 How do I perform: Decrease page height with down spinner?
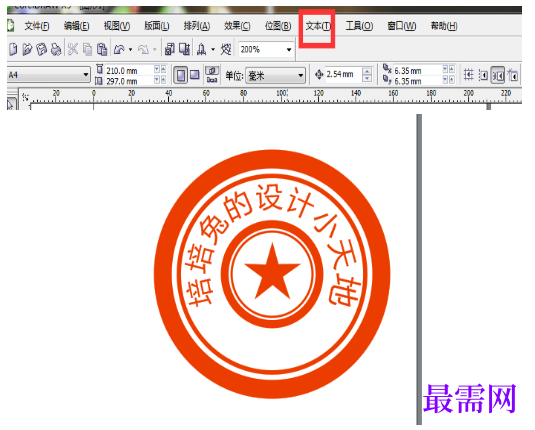click(157, 80)
